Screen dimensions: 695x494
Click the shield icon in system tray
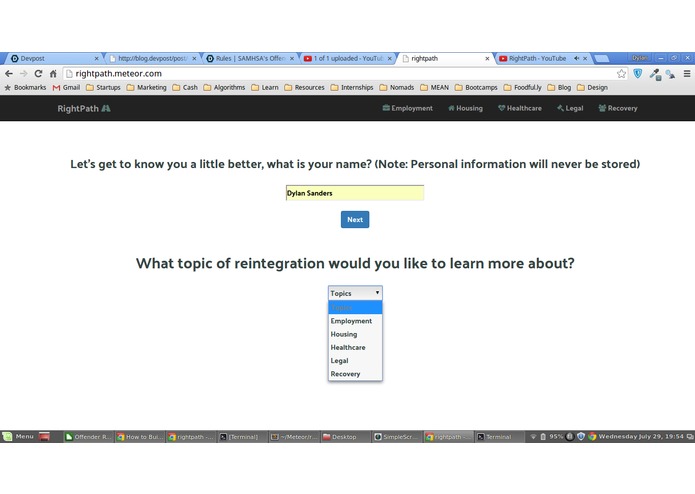tap(581, 436)
